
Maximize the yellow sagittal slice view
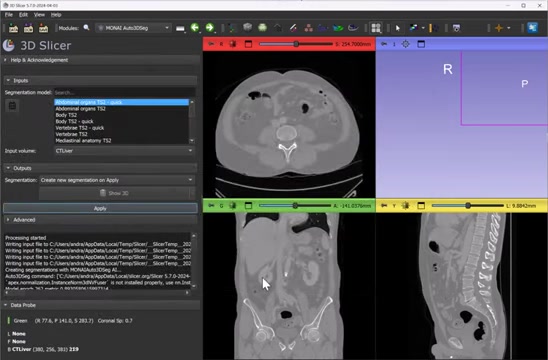[x=421, y=206]
